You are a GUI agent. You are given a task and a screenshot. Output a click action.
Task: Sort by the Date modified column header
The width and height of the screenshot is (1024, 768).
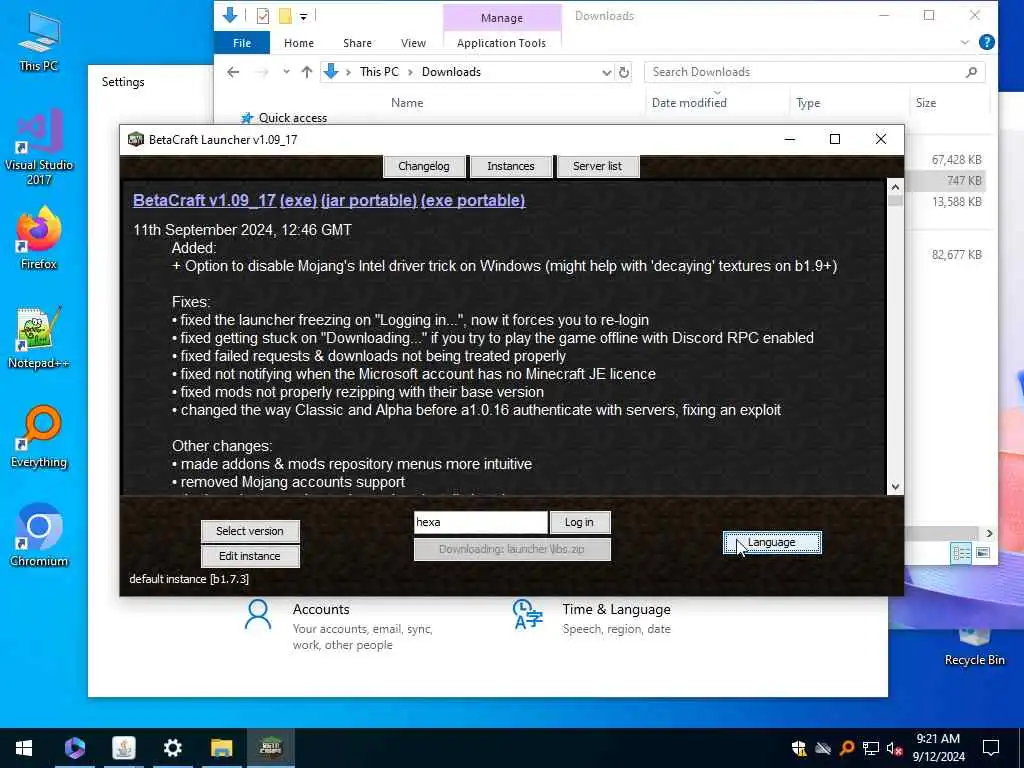pyautogui.click(x=689, y=103)
